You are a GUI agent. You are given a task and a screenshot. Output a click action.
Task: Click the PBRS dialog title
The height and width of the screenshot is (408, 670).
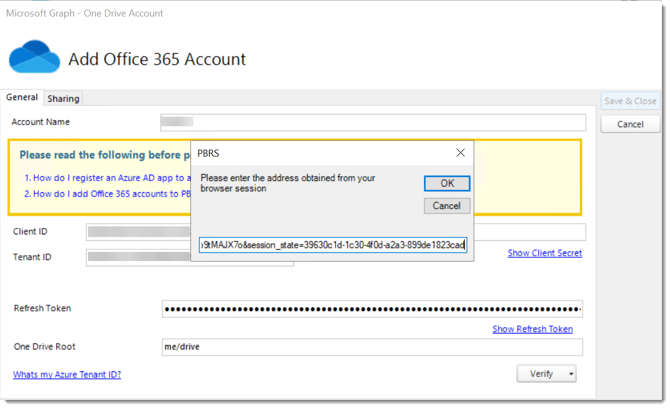point(208,153)
